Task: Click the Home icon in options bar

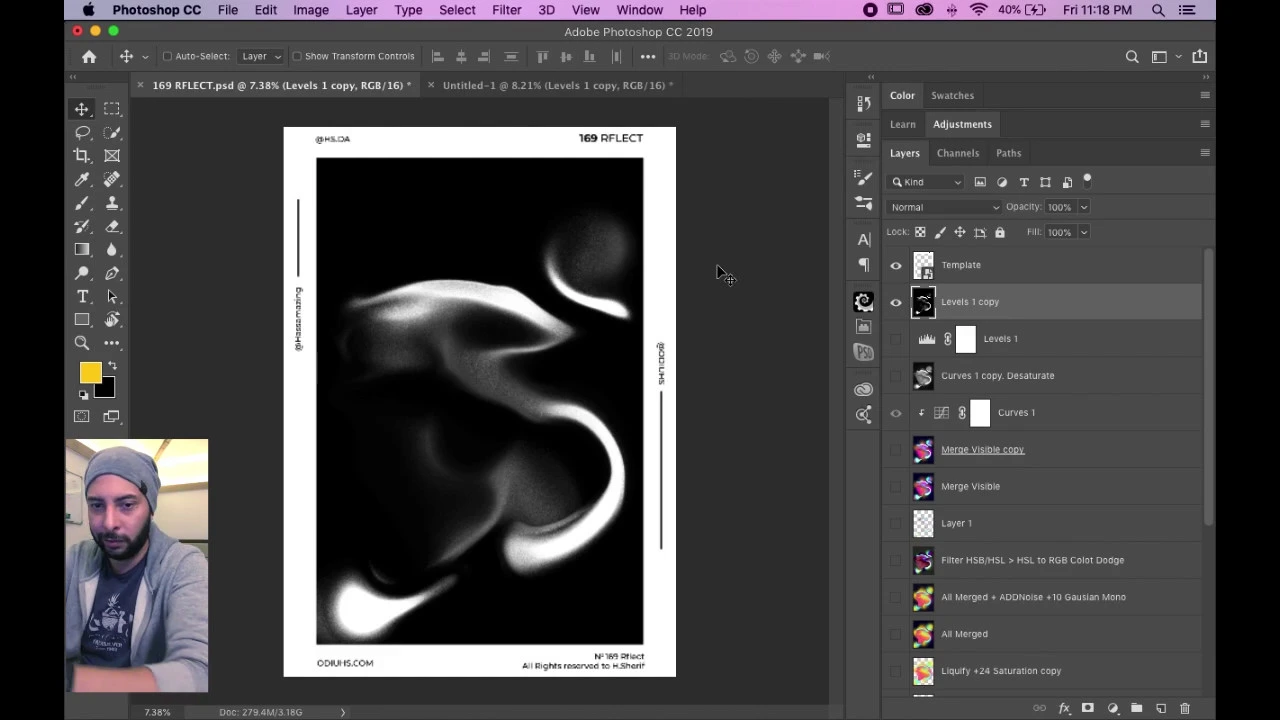Action: click(89, 57)
